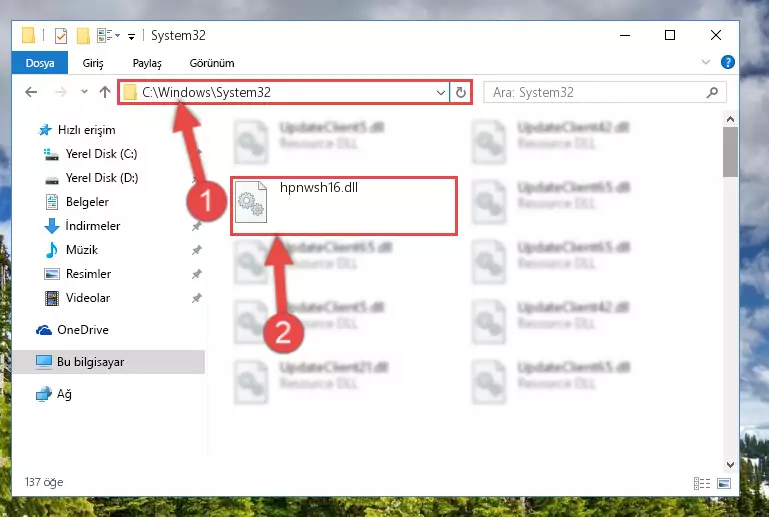The width and height of the screenshot is (769, 517).
Task: Select the hpnwsh16.dll file icon
Action: tap(251, 202)
